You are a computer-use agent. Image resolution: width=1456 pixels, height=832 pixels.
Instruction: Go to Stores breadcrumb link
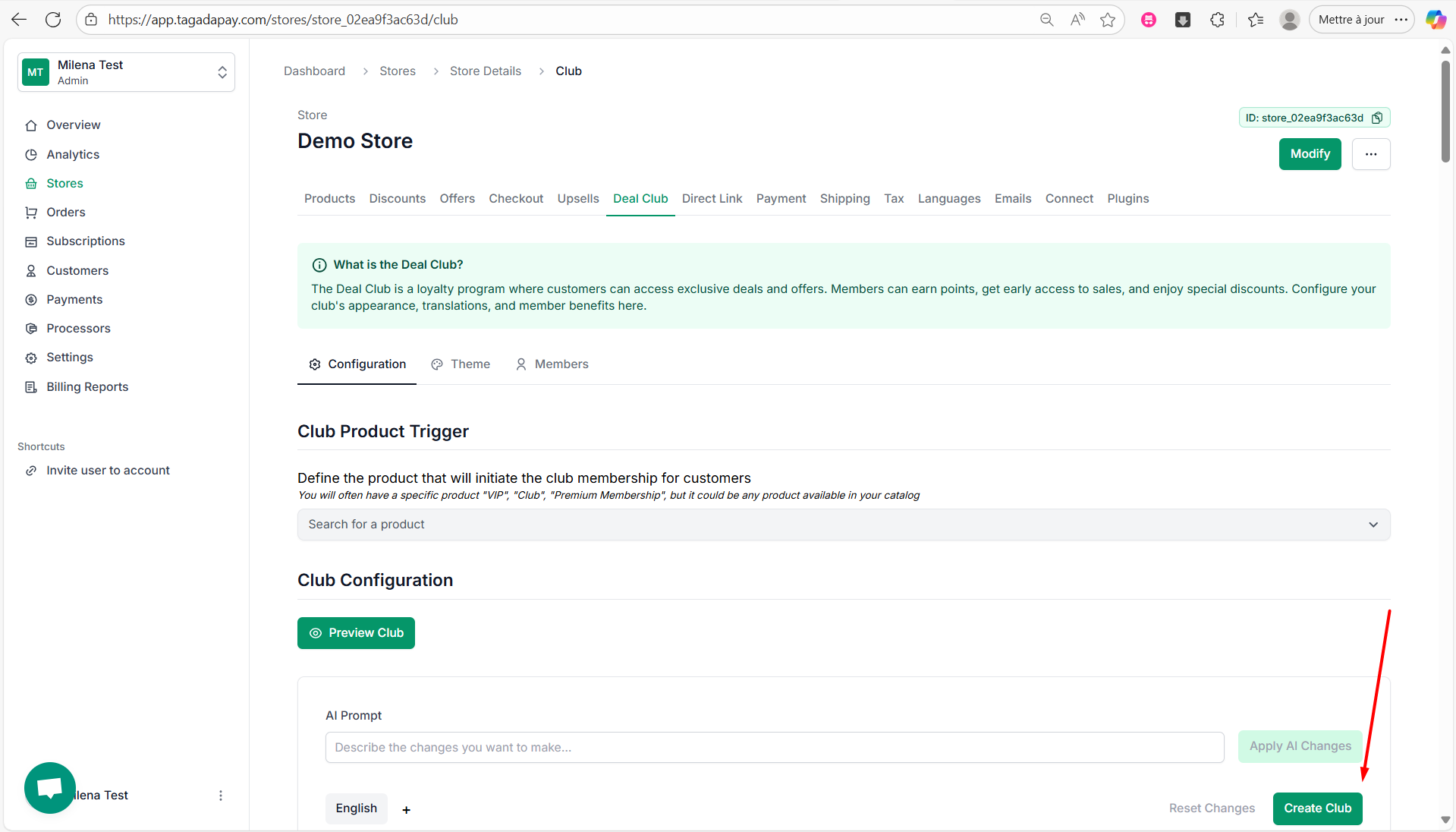[398, 71]
